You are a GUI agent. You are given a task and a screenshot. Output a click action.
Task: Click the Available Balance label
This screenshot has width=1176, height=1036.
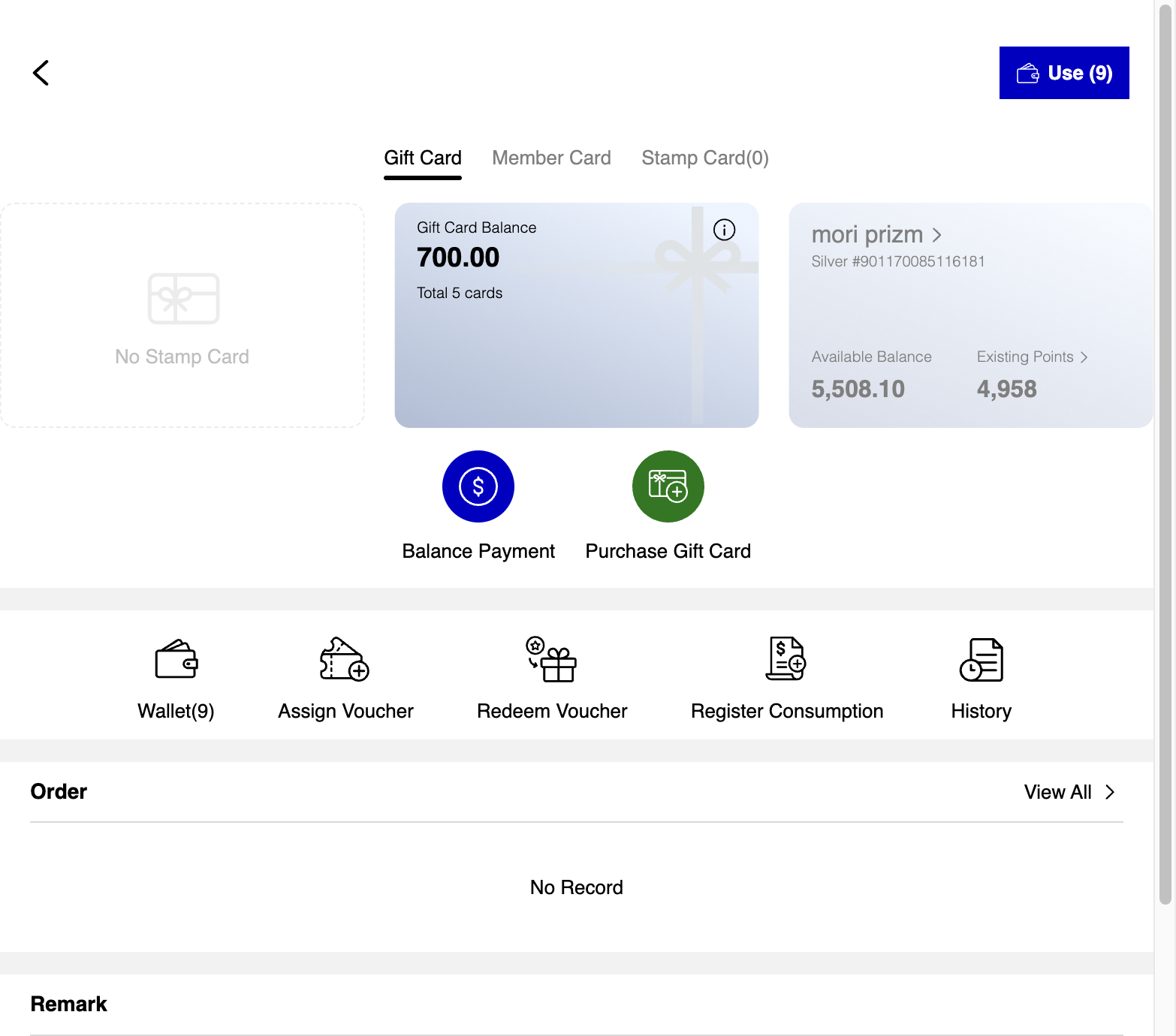coord(871,357)
